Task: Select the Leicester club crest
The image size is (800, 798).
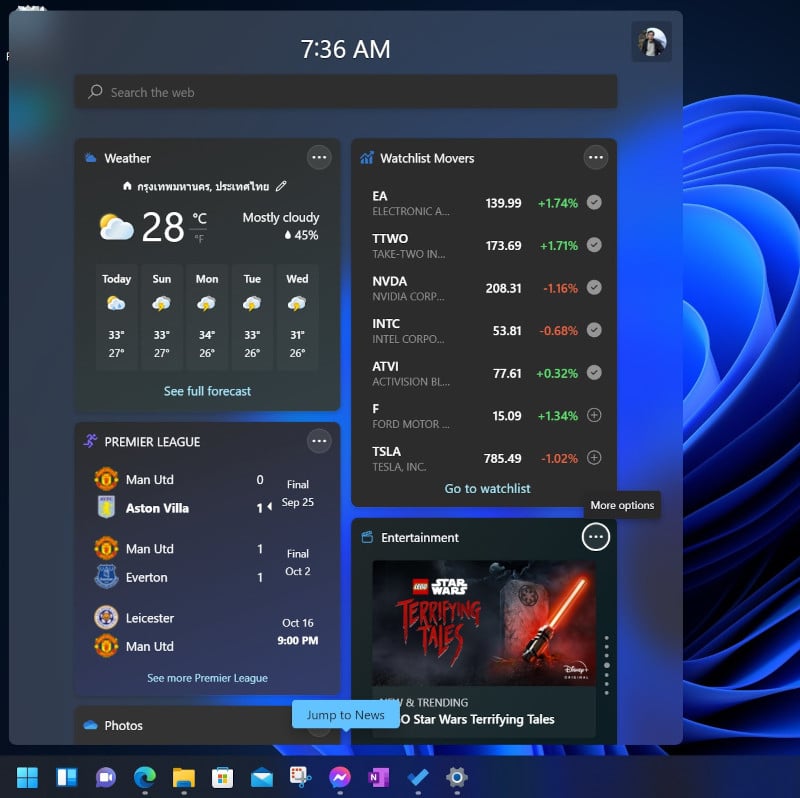Action: click(106, 617)
